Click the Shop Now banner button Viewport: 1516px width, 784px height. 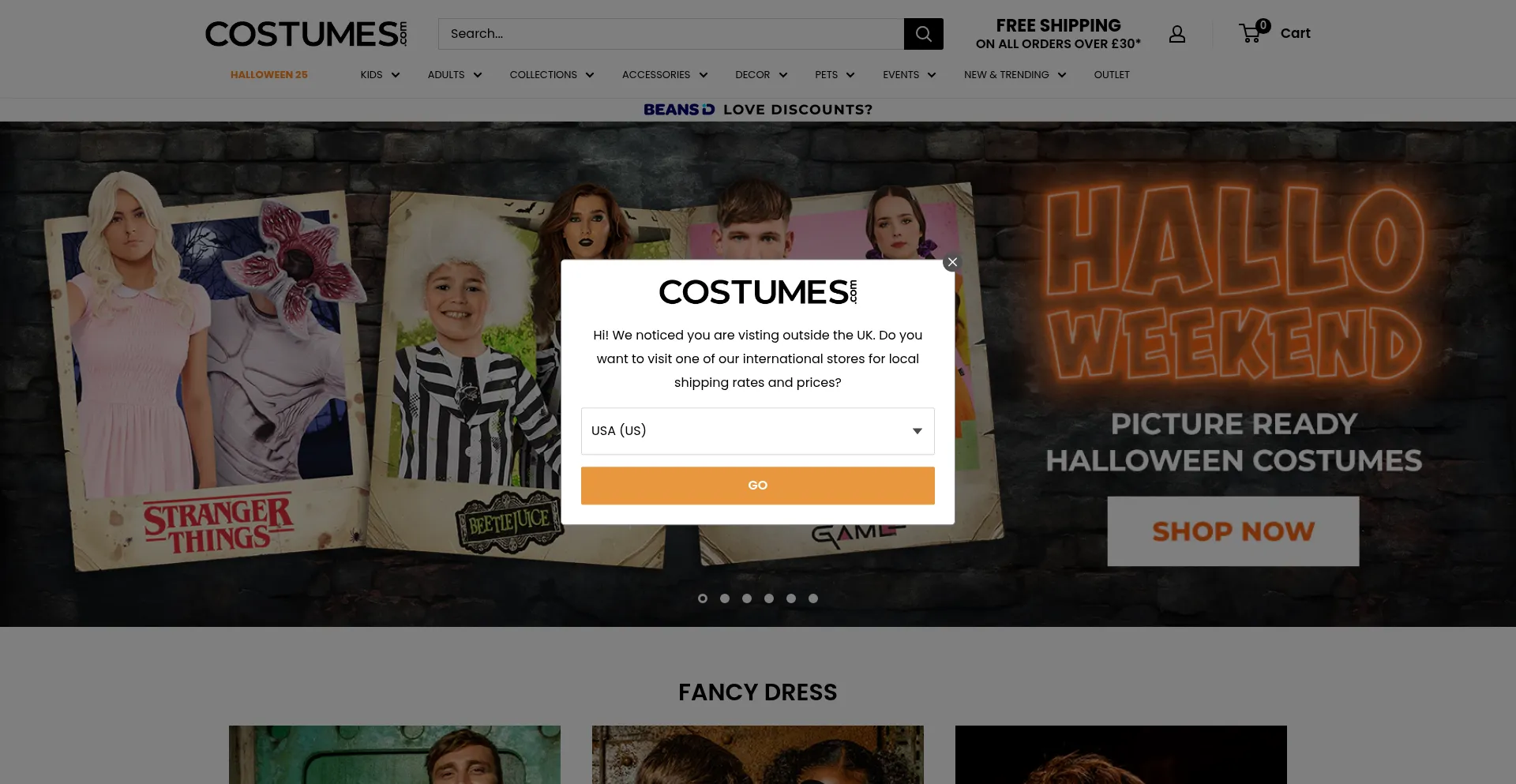(x=1233, y=531)
